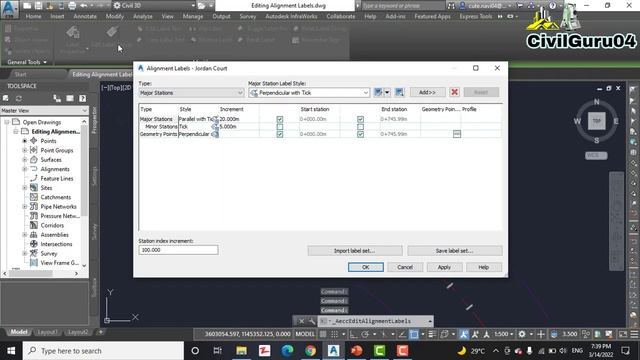640x360 pixels.
Task: Click the Minor Stations 5.000m increment cell
Action: (239, 127)
